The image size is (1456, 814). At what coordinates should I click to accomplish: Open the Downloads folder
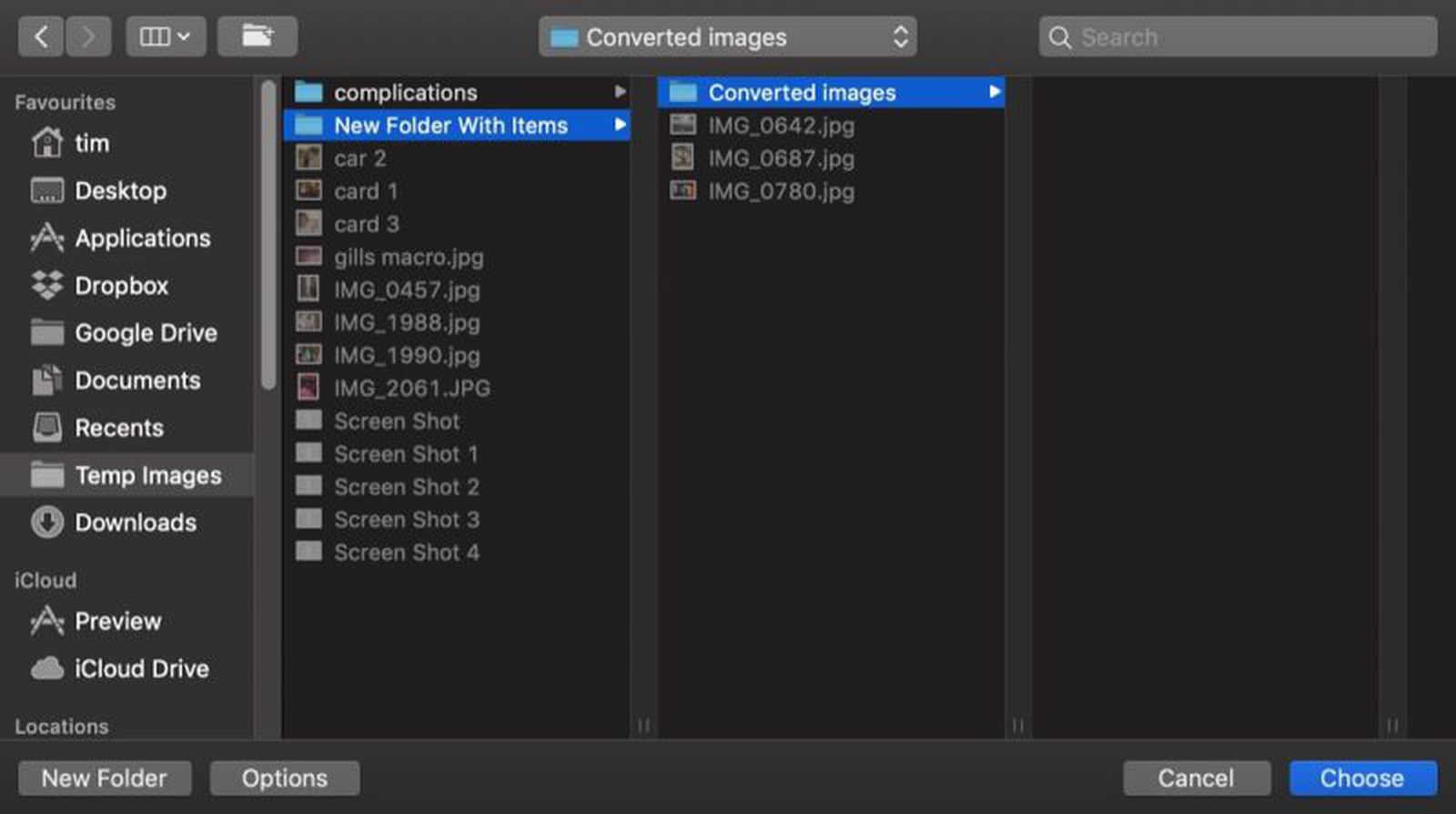(x=136, y=523)
